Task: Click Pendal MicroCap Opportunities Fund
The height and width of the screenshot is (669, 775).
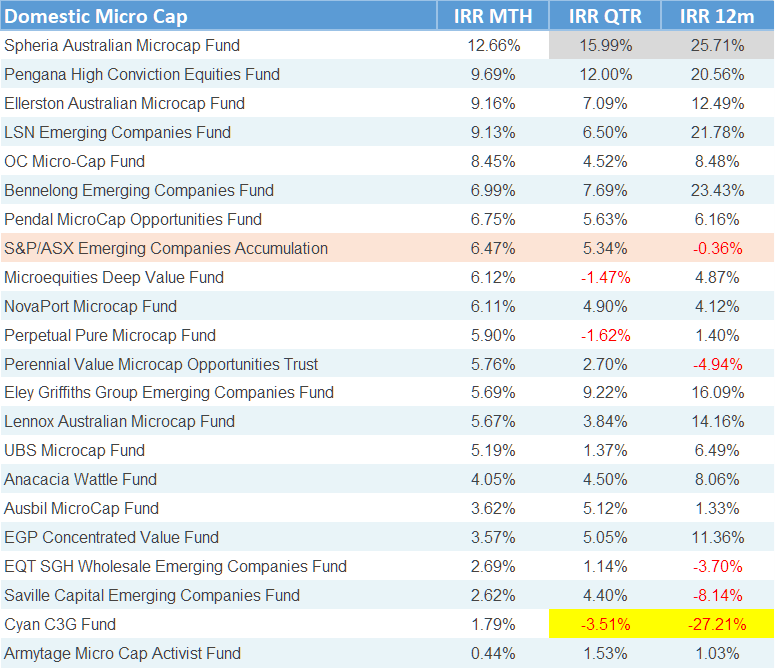Action: coord(133,219)
